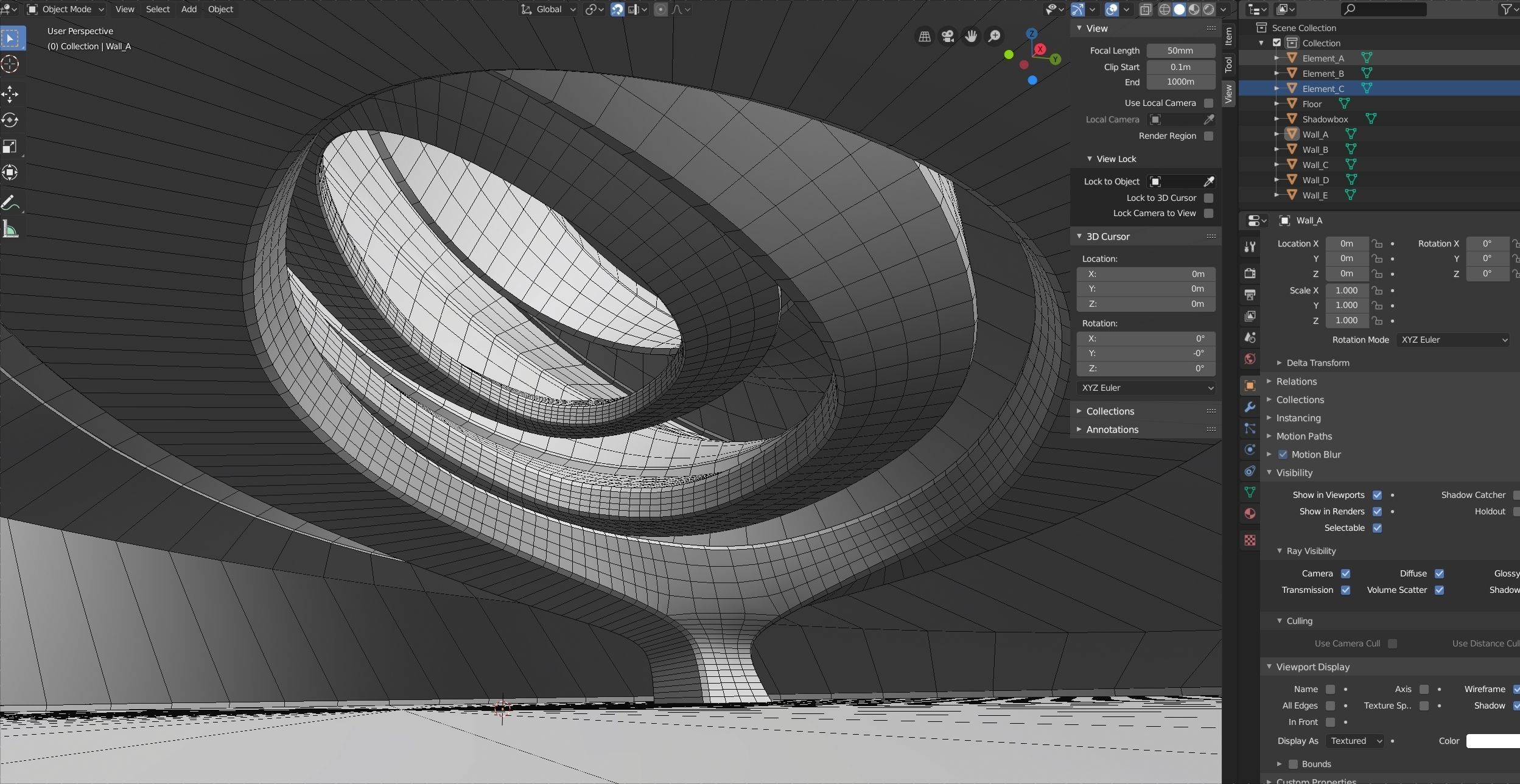
Task: Open the Select menu
Action: [x=158, y=9]
